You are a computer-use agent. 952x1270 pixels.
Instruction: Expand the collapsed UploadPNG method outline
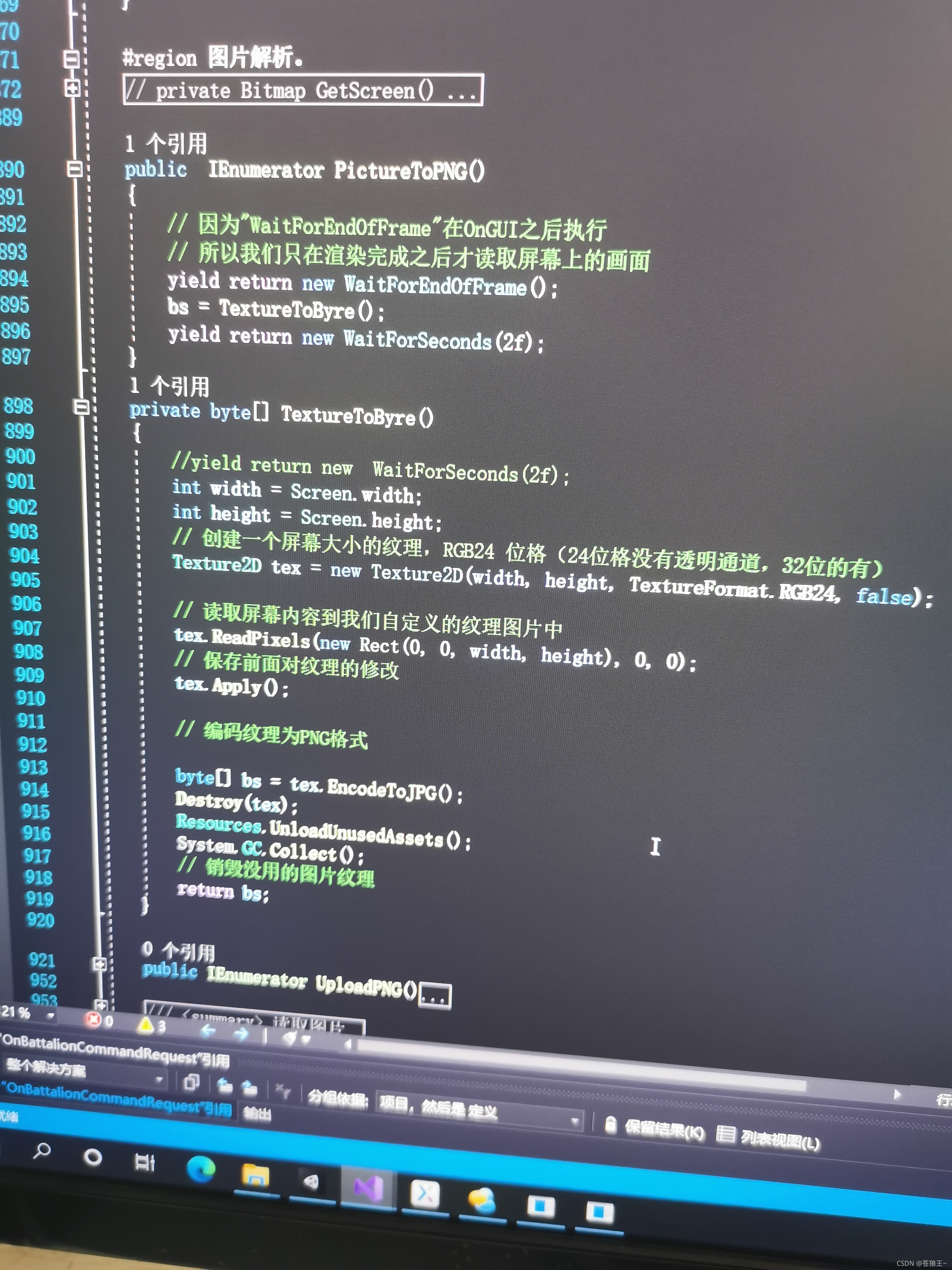(x=99, y=964)
